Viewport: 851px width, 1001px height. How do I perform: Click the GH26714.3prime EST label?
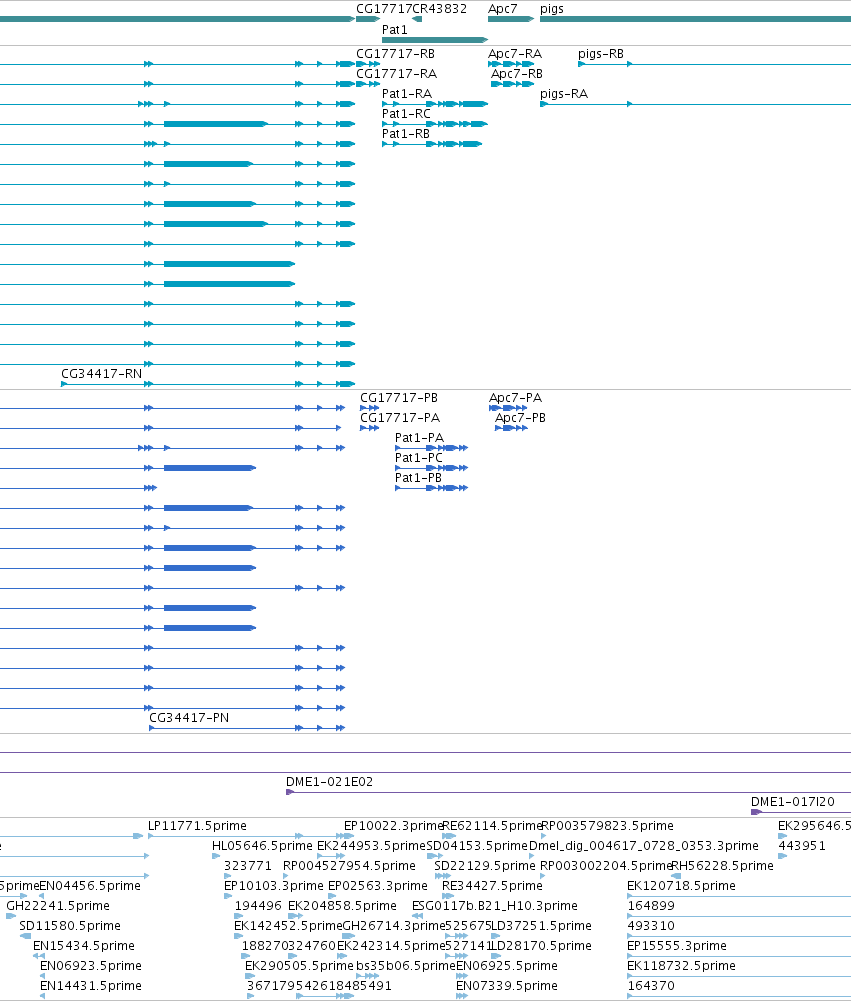click(x=394, y=926)
